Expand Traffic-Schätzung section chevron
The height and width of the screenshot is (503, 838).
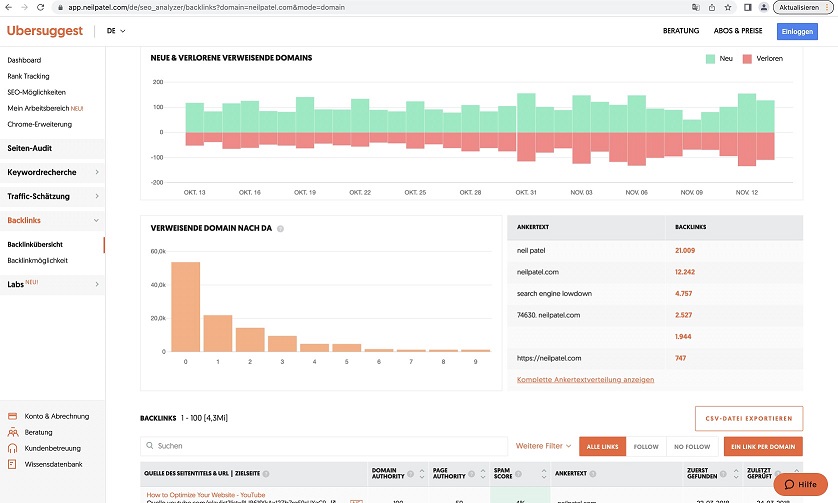click(x=97, y=196)
